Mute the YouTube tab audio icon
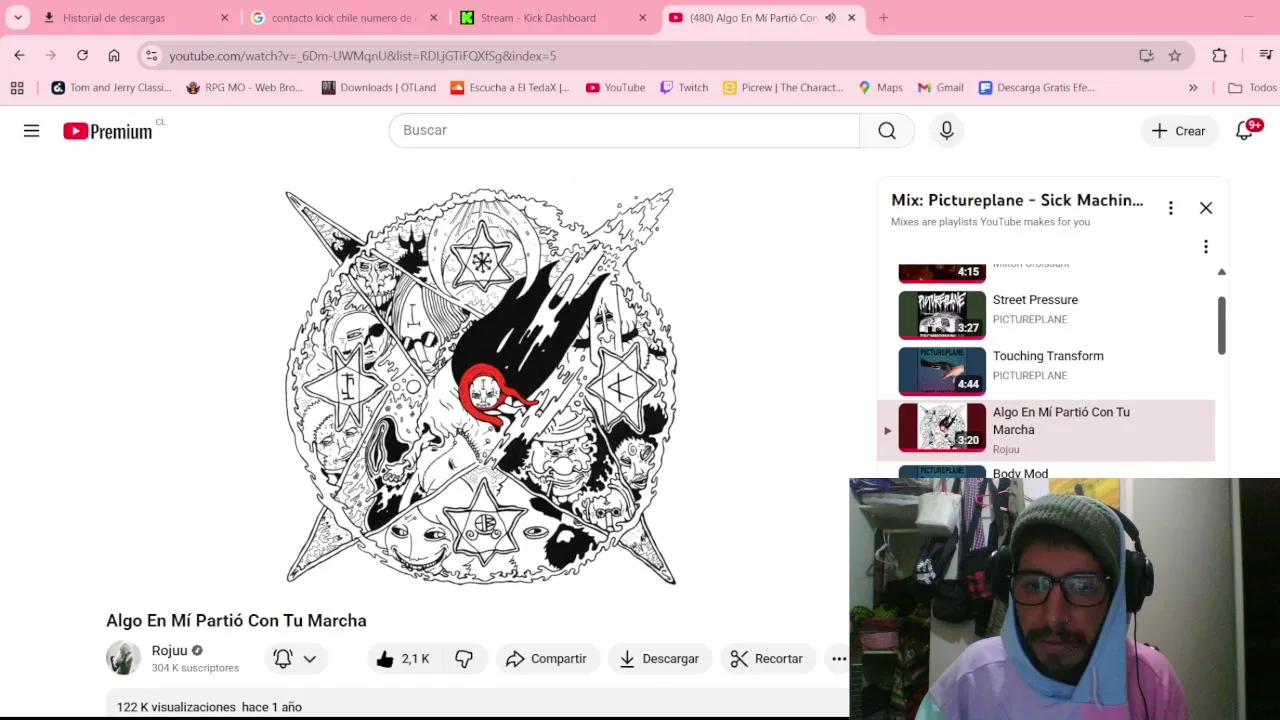The height and width of the screenshot is (720, 1280). click(830, 18)
